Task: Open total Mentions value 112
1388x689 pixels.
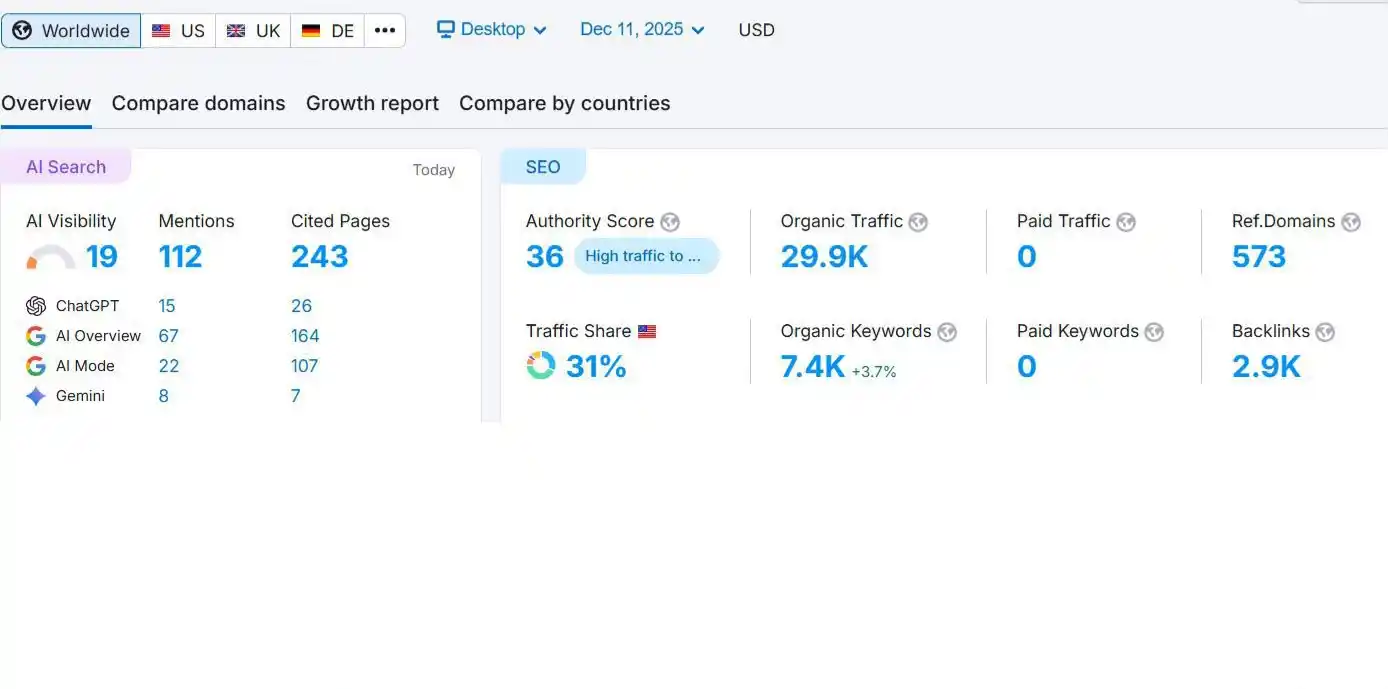Action: point(180,257)
